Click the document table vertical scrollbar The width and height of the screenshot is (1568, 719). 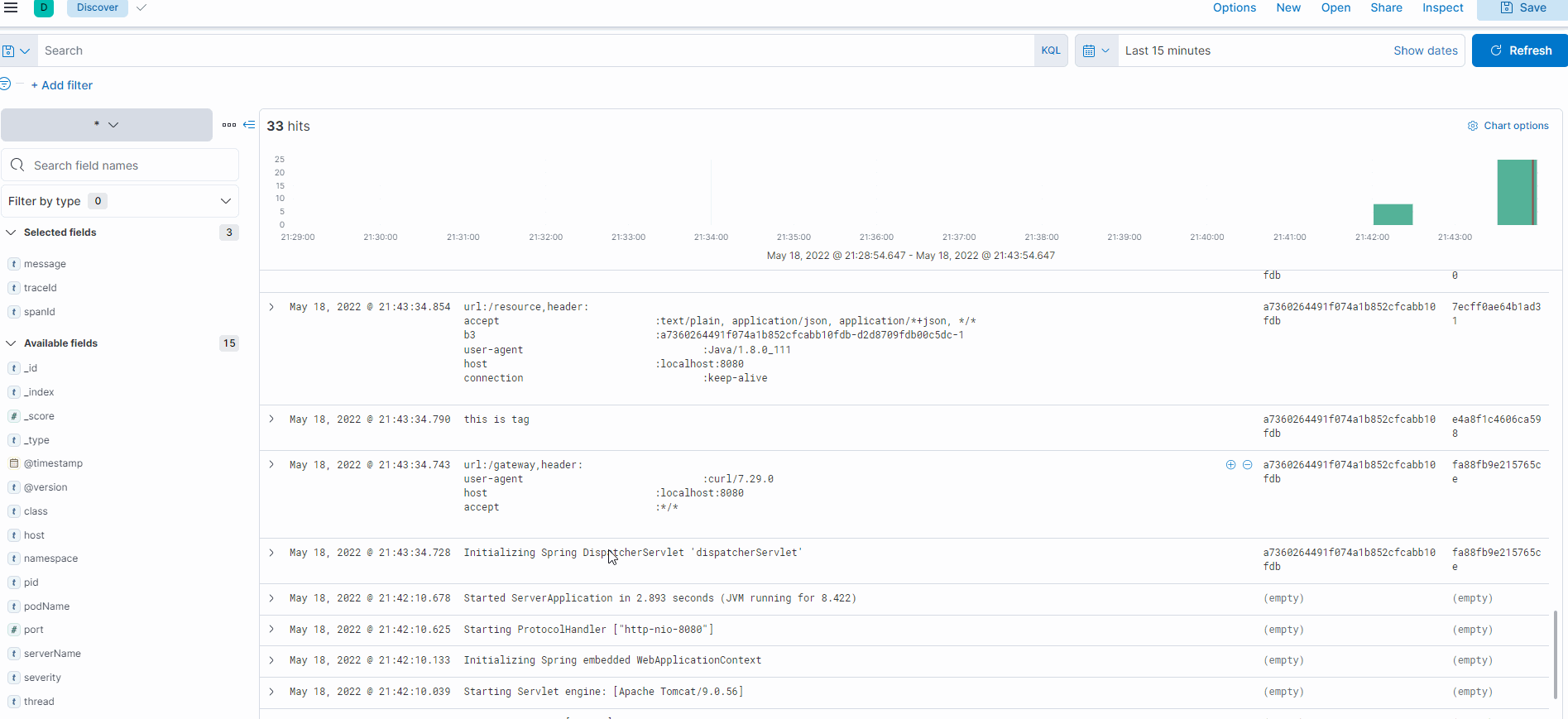[1556, 655]
